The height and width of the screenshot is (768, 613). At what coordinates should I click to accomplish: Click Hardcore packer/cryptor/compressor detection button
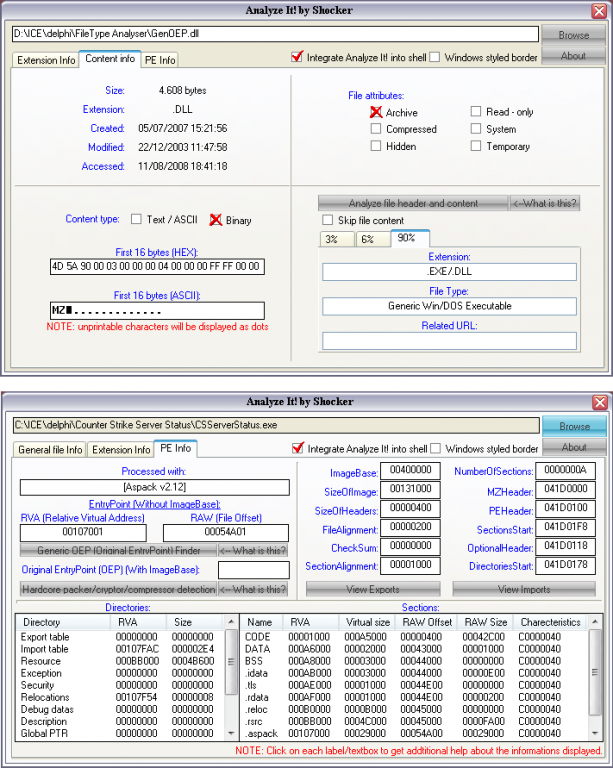[118, 589]
